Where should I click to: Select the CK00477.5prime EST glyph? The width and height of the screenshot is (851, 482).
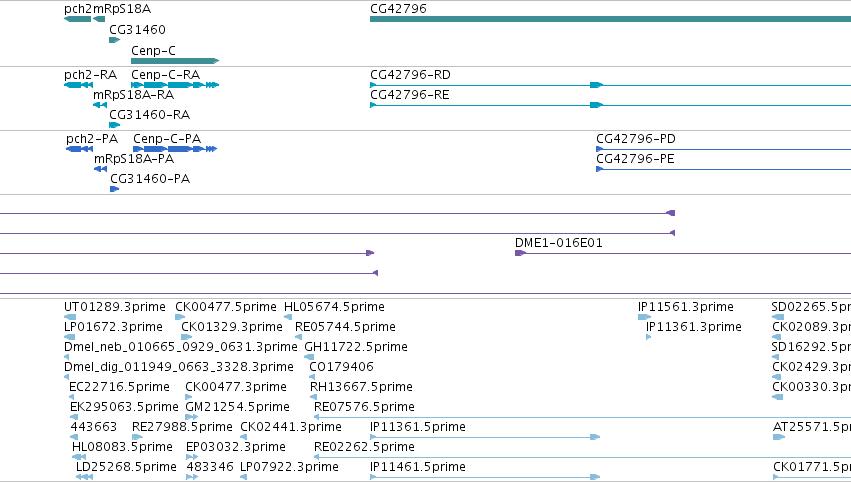click(180, 317)
